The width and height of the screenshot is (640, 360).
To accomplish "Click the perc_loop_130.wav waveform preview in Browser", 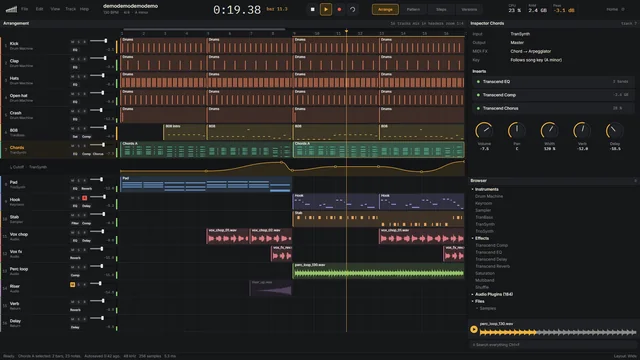I will click(558, 332).
